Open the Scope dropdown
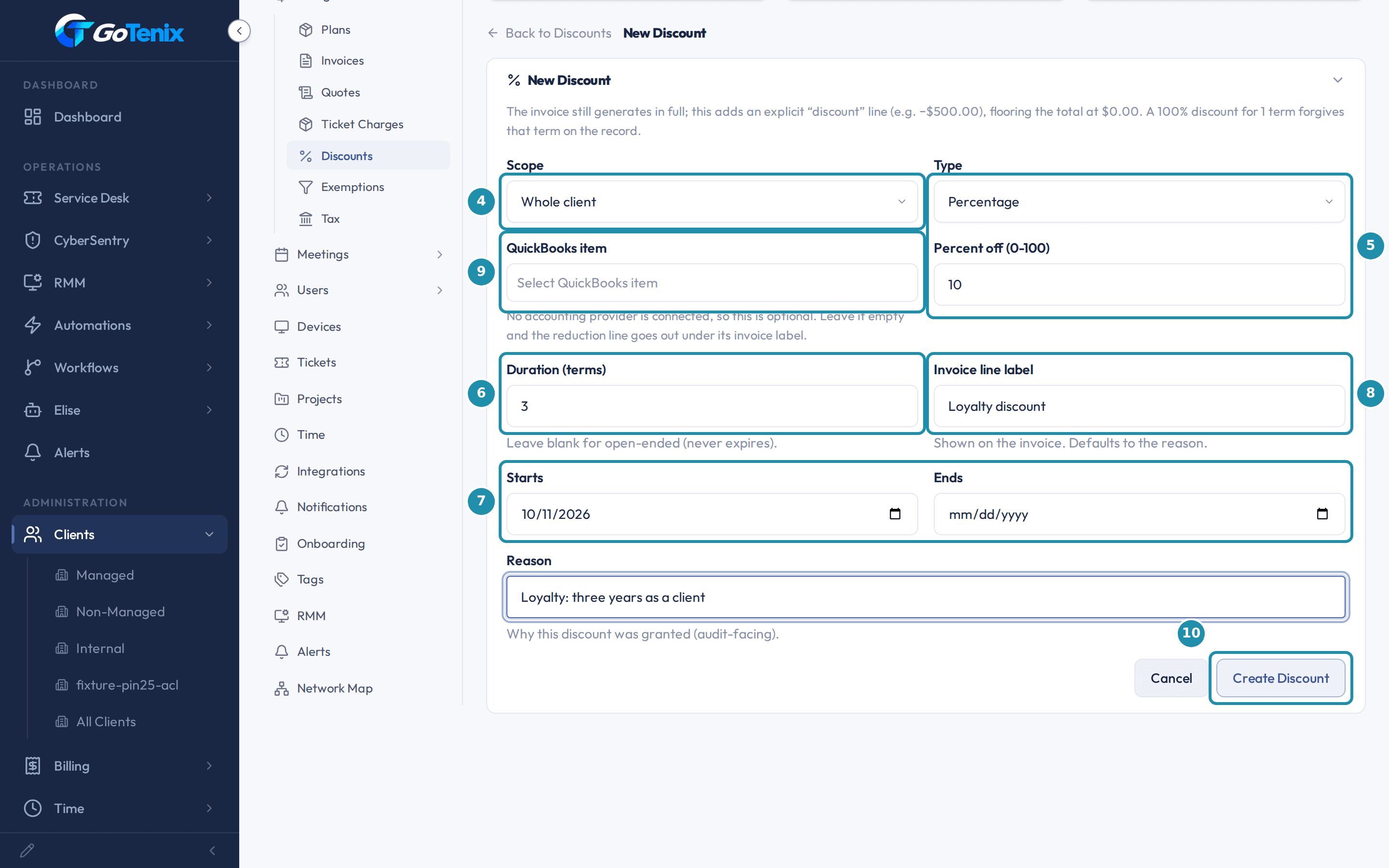The height and width of the screenshot is (868, 1389). tap(712, 202)
